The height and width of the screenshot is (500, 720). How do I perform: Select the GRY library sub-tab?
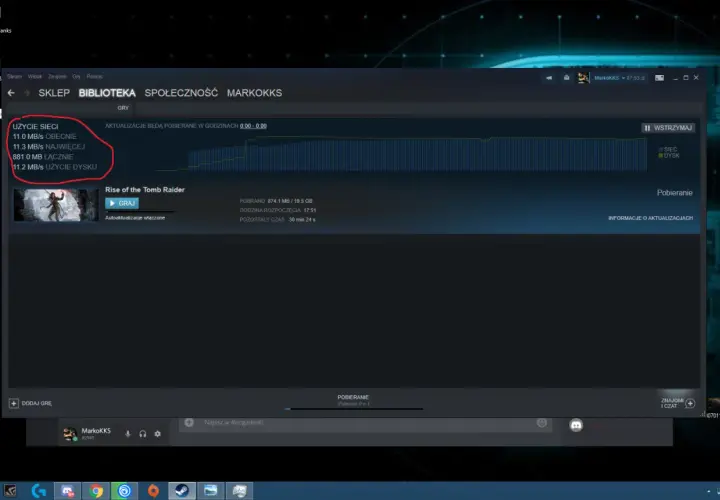coord(123,108)
